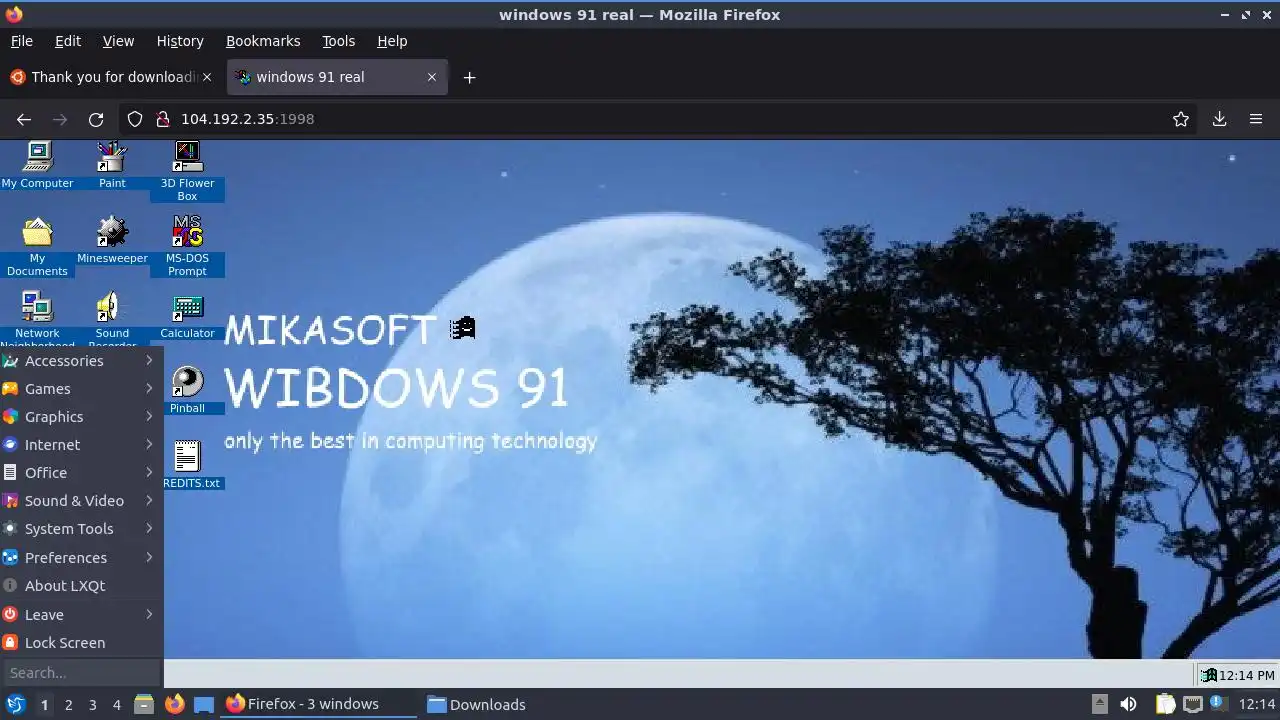
Task: Close the 'windows 91 real' tab
Action: [x=432, y=77]
